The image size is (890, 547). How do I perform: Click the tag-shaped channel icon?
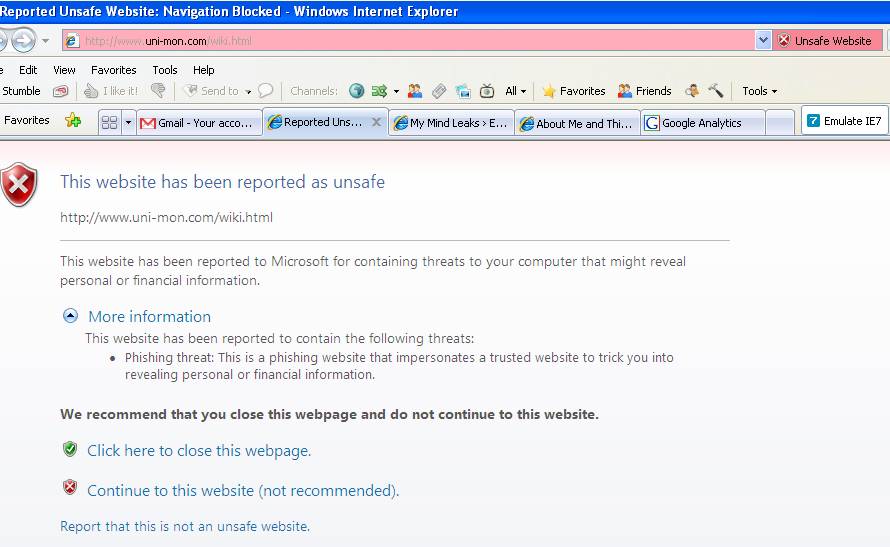[x=439, y=91]
